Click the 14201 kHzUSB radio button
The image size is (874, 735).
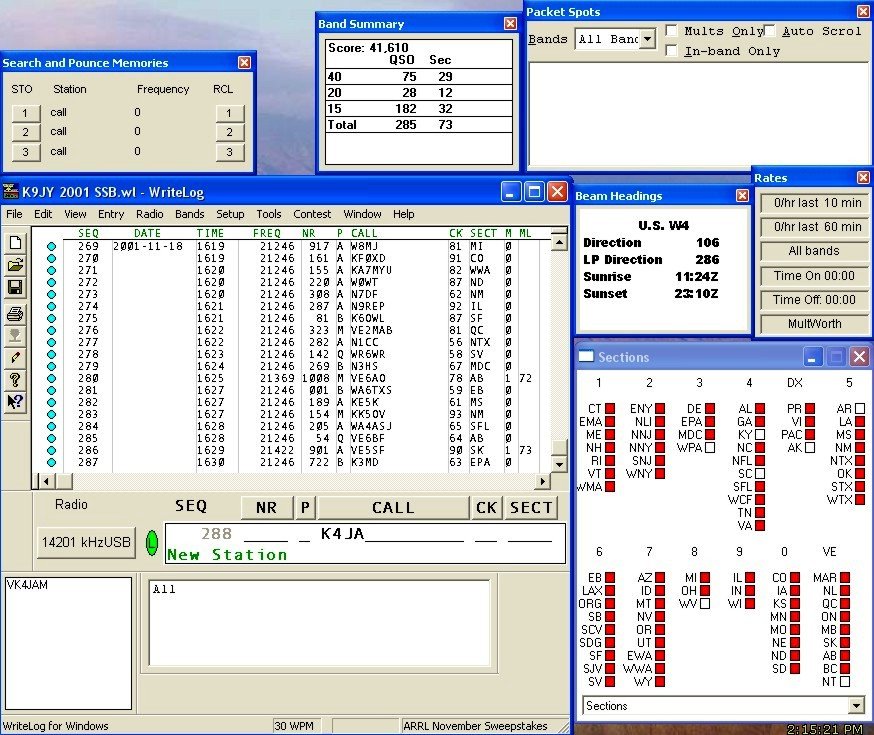pos(87,542)
